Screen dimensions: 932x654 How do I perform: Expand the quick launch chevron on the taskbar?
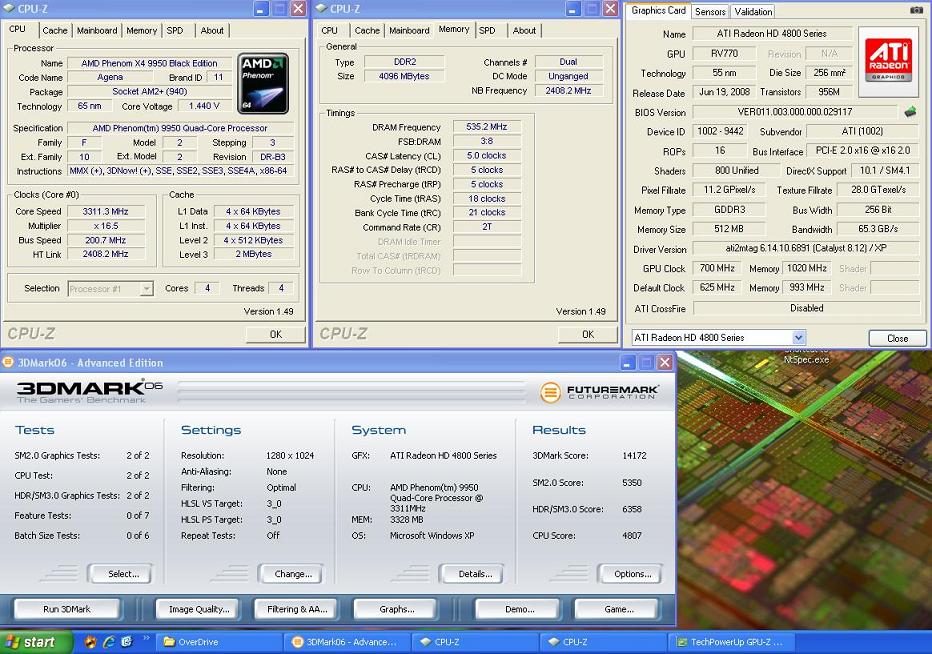click(146, 638)
